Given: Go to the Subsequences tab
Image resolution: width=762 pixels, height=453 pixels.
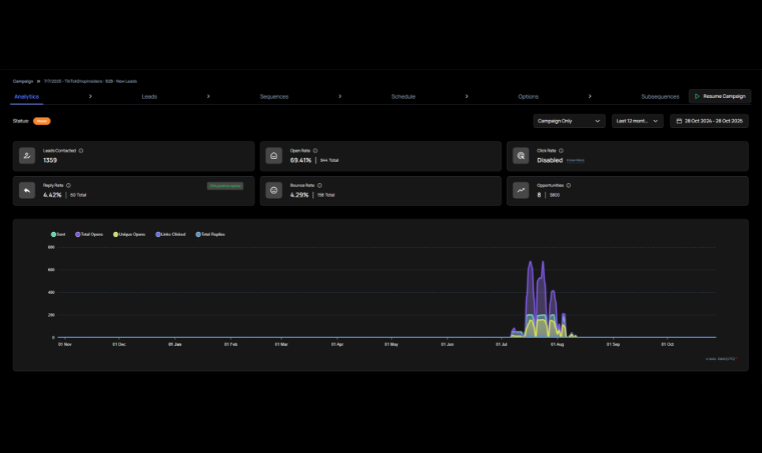Looking at the screenshot, I should pos(660,97).
